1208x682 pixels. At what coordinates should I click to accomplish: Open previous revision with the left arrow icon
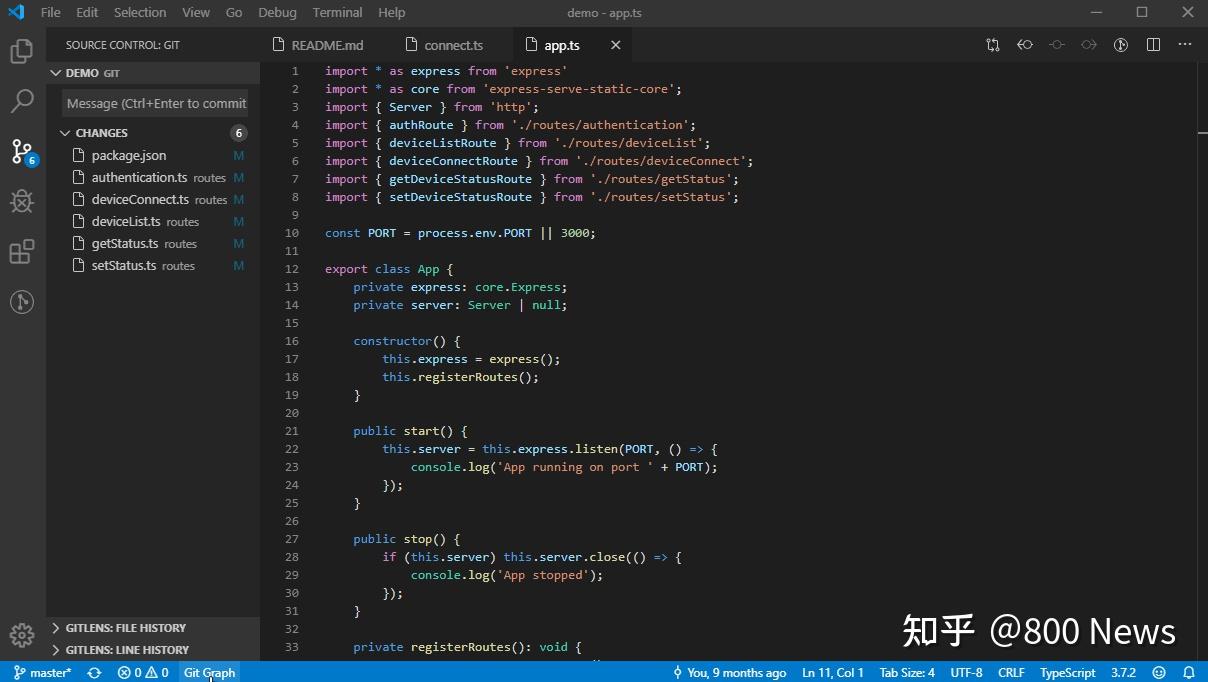[1025, 45]
